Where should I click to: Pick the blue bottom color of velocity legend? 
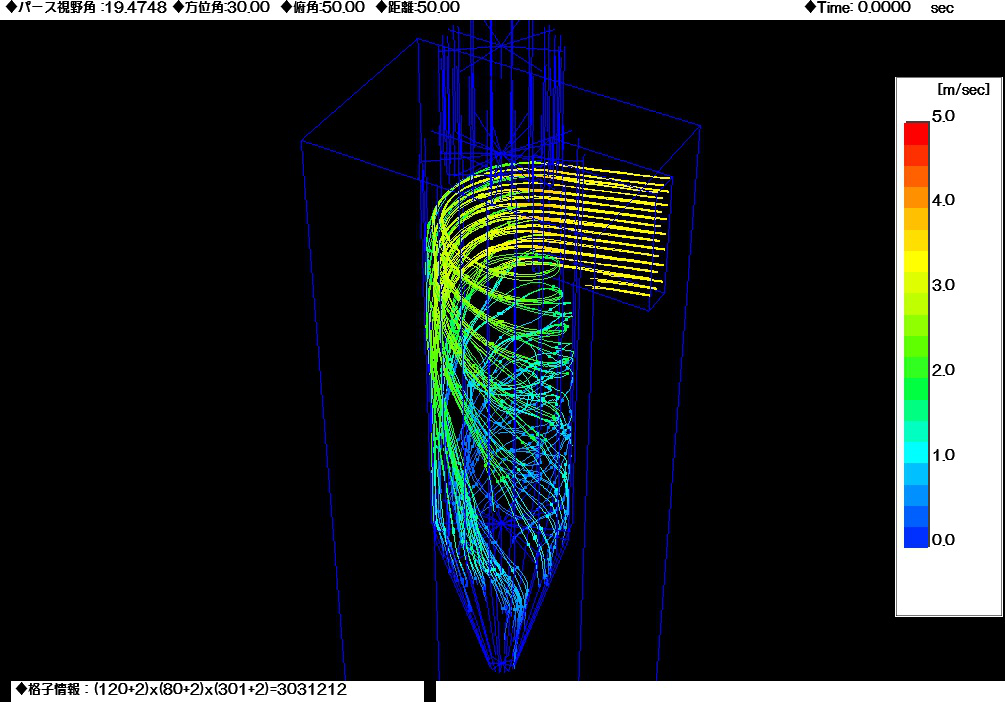(x=916, y=537)
